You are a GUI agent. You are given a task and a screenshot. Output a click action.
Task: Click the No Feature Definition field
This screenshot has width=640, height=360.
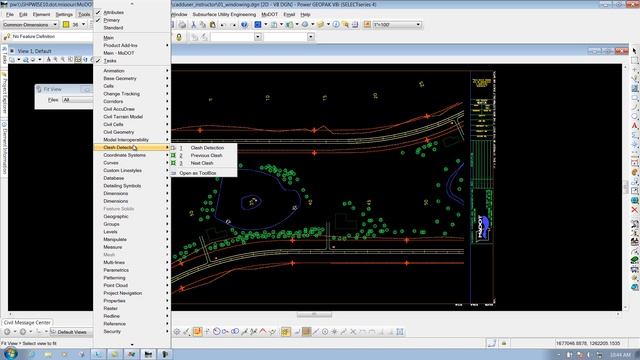coord(52,37)
